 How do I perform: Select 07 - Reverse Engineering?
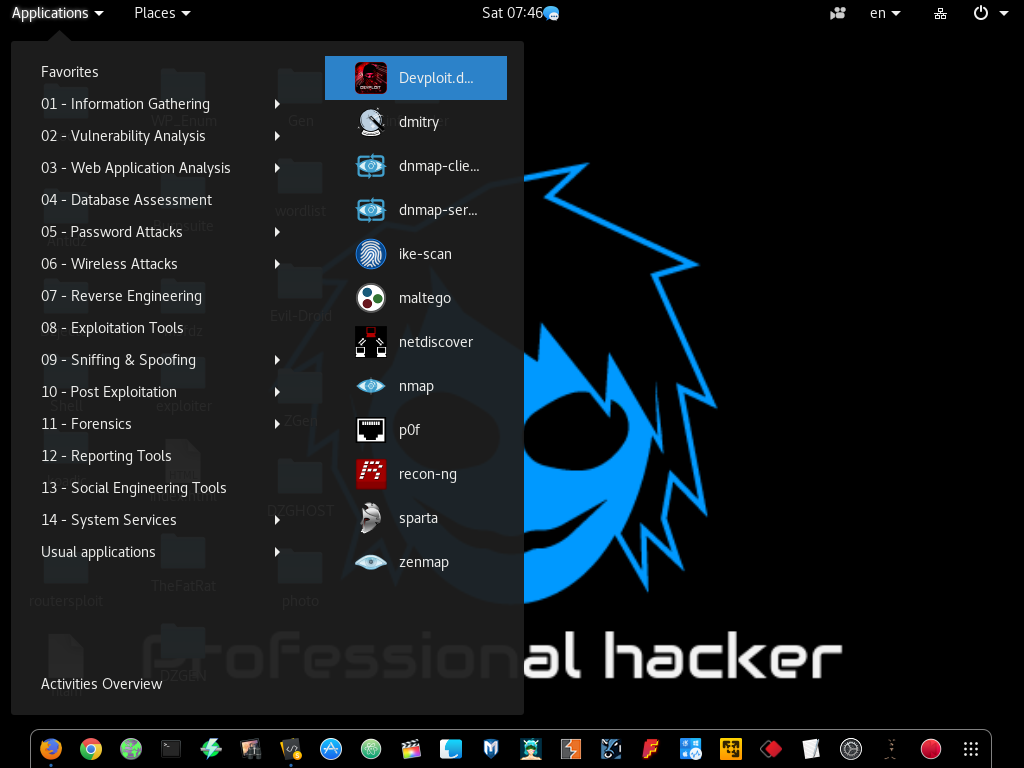tap(121, 296)
